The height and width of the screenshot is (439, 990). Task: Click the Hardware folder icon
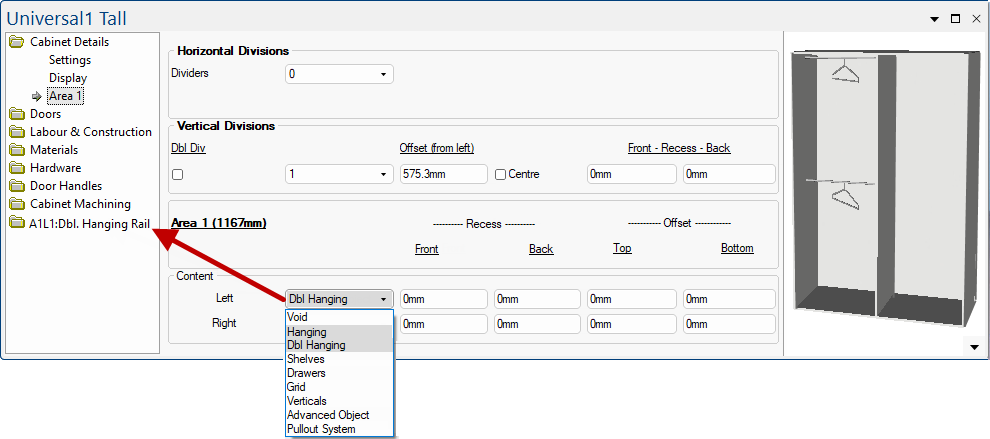coord(17,168)
